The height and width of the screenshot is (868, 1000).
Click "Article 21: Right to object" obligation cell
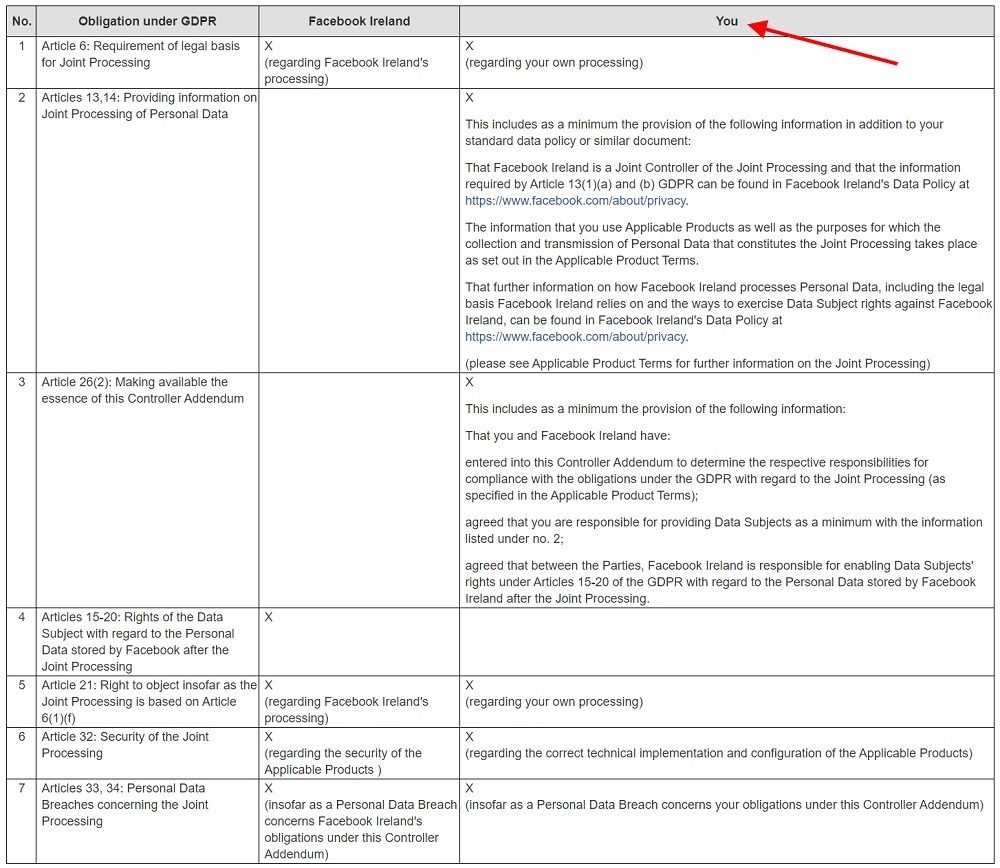point(149,702)
